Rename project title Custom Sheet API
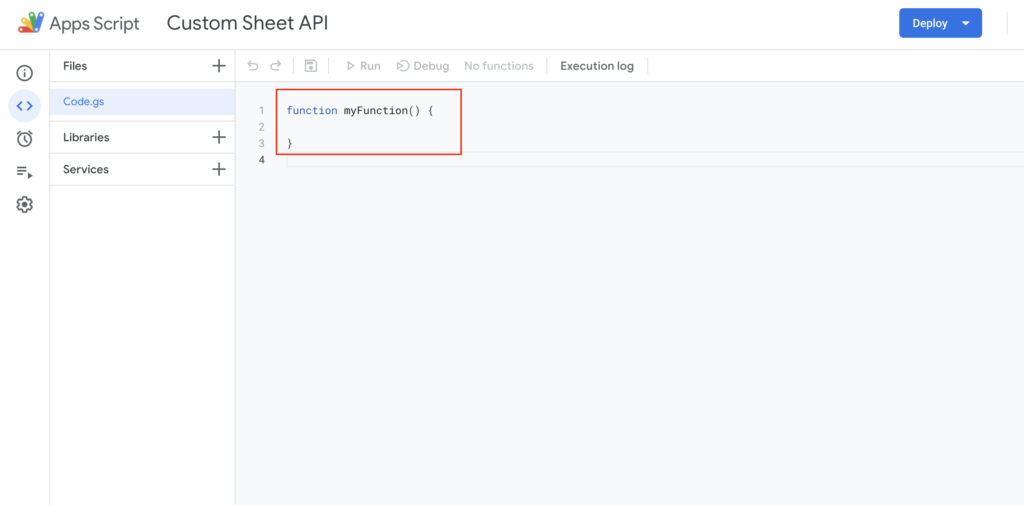Viewport: 1024px width, 505px height. (248, 24)
